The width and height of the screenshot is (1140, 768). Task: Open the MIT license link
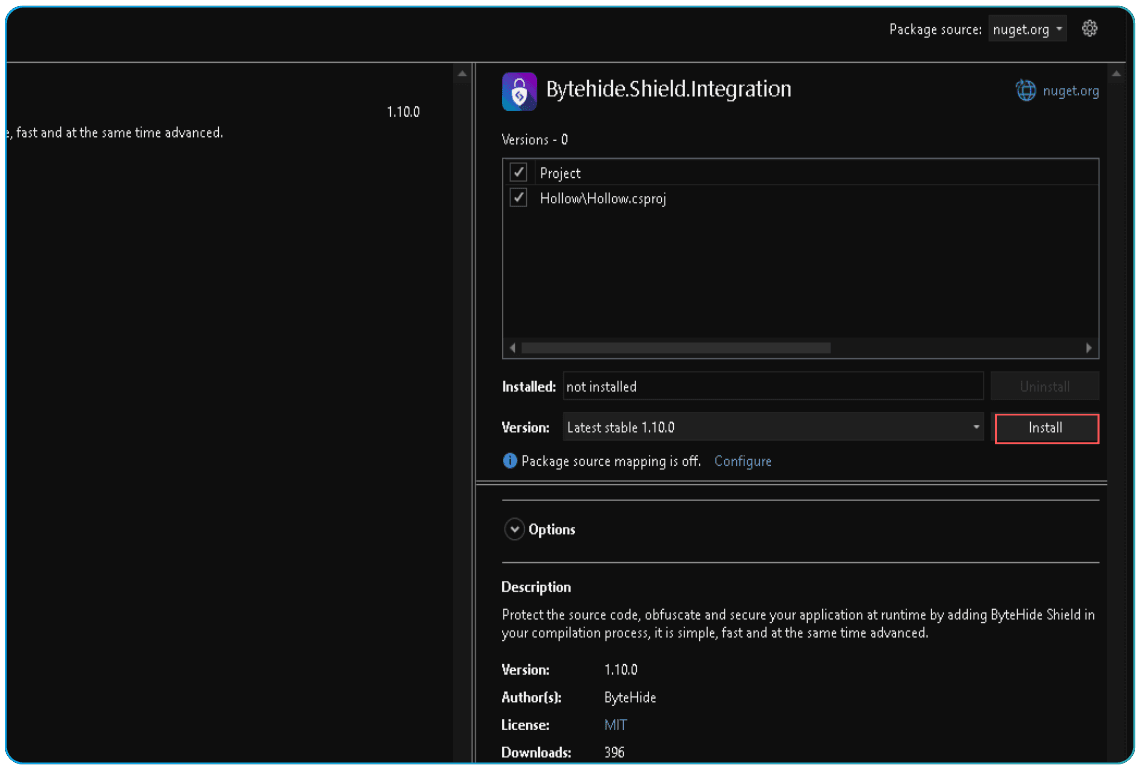coord(615,724)
